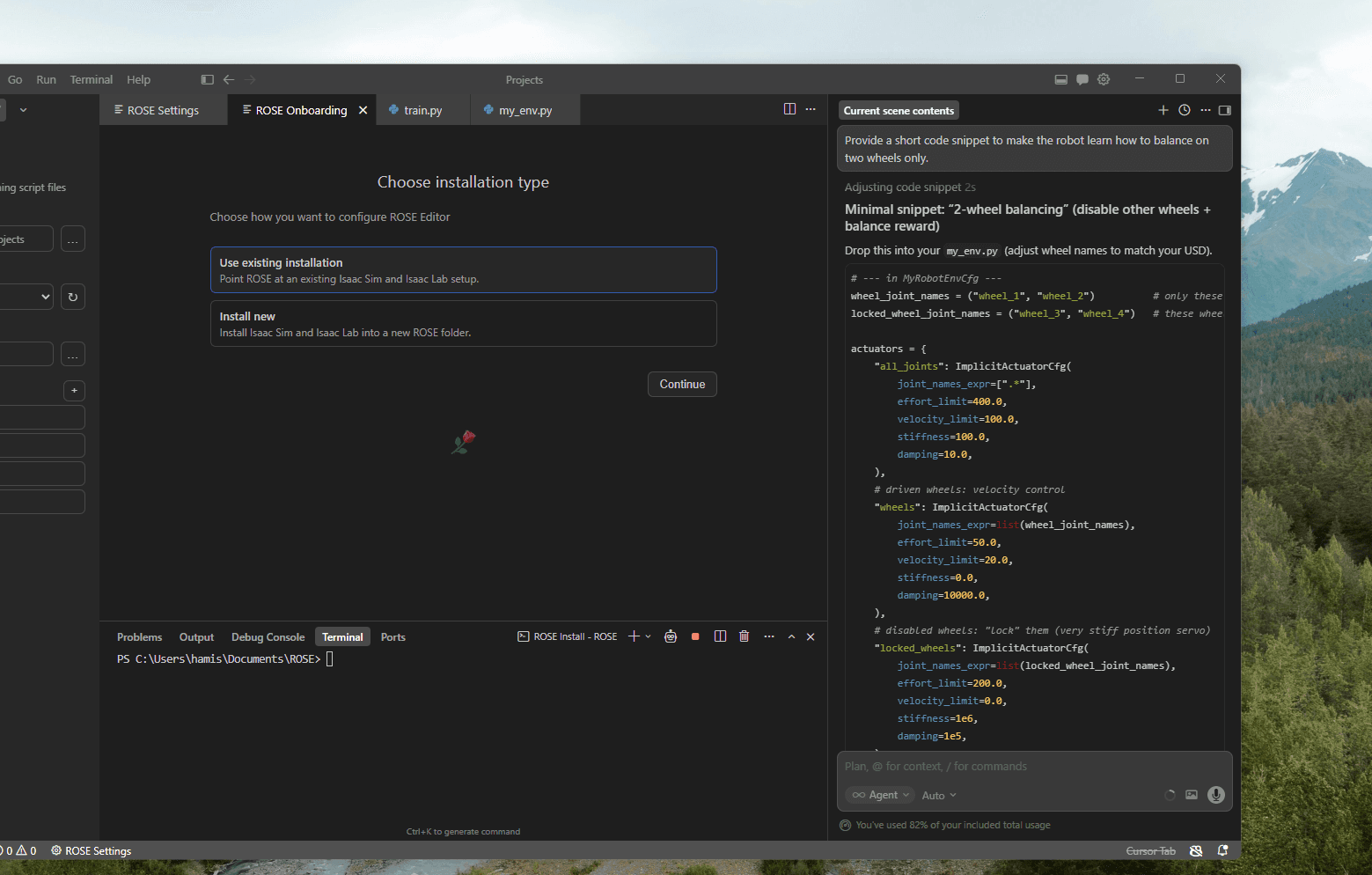Click the robot agent icon in terminal toolbar
This screenshot has height=875, width=1372.
point(671,636)
